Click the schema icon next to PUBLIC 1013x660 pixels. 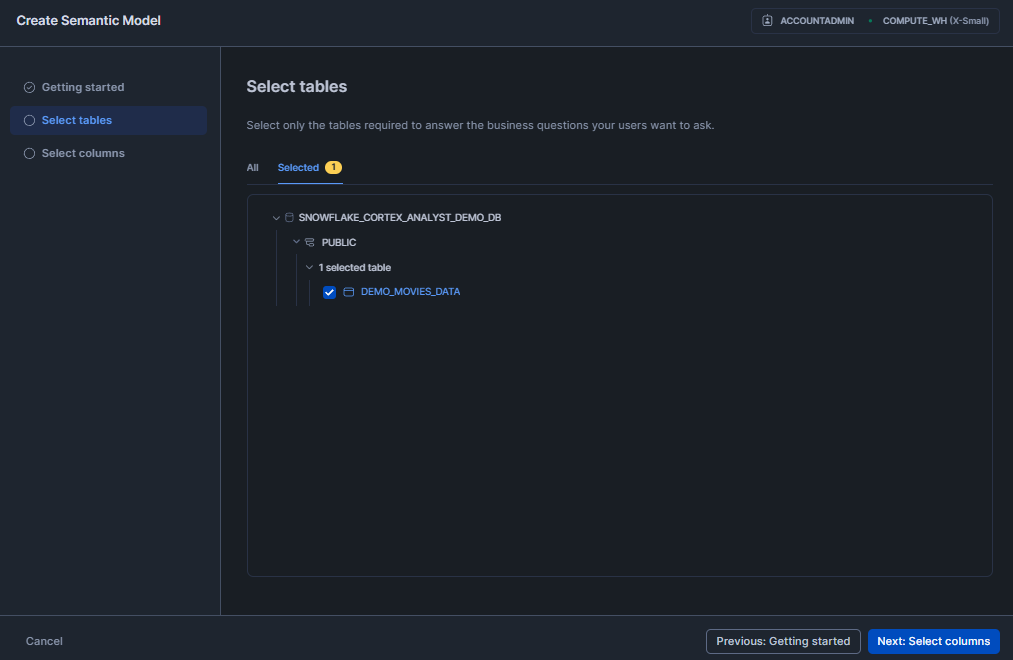click(310, 242)
